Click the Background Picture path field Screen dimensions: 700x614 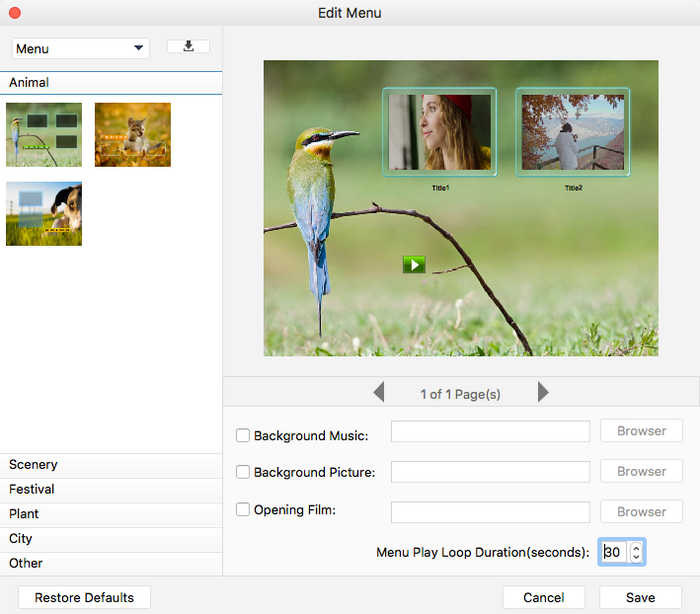490,472
